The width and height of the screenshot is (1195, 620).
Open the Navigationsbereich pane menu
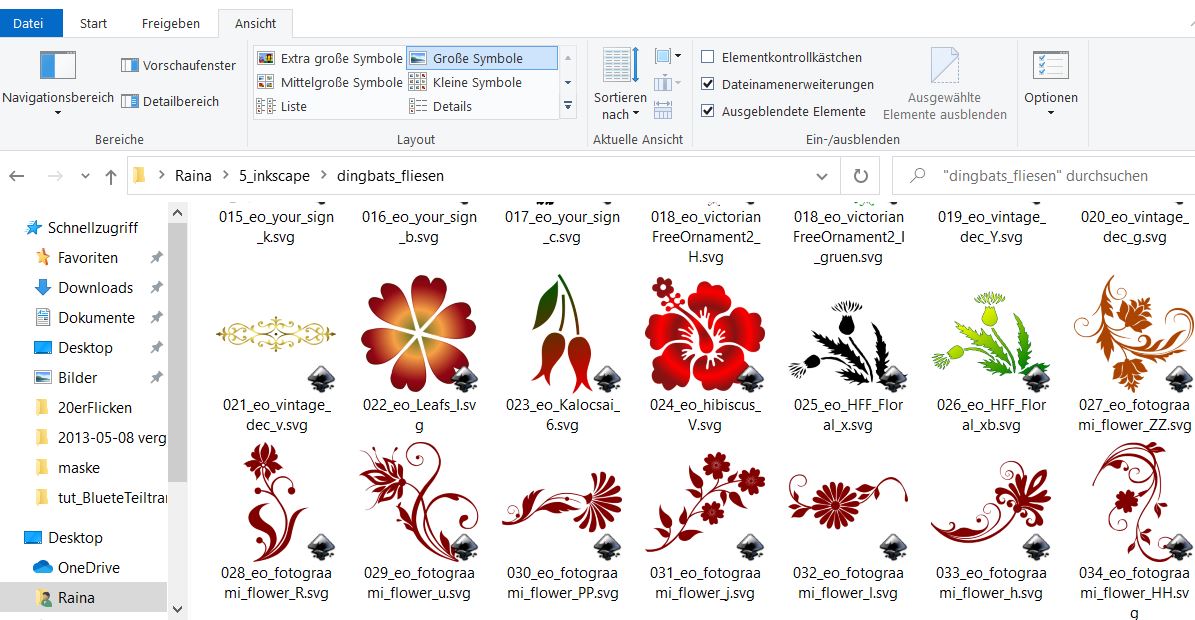[x=58, y=83]
